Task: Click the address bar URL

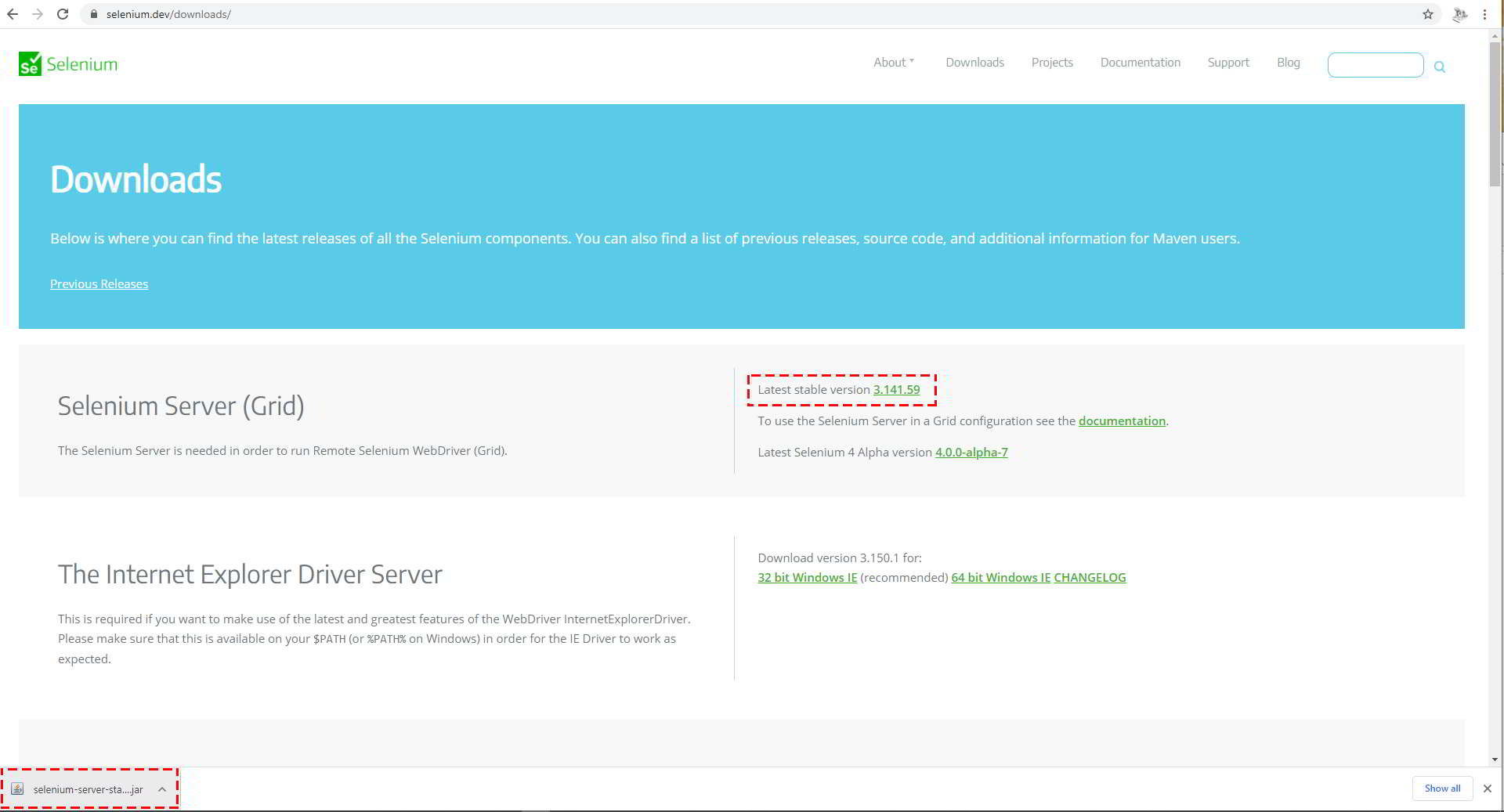Action: pos(168,14)
